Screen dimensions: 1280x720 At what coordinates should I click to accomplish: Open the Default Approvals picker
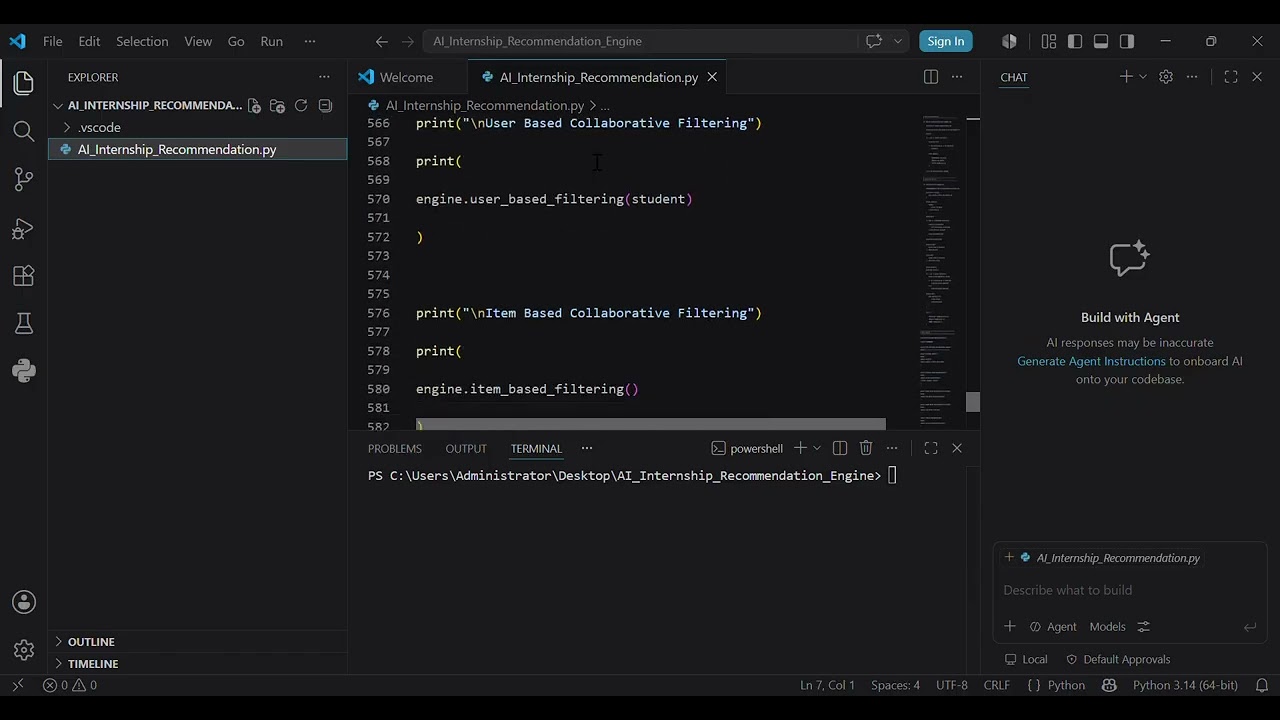point(1118,659)
